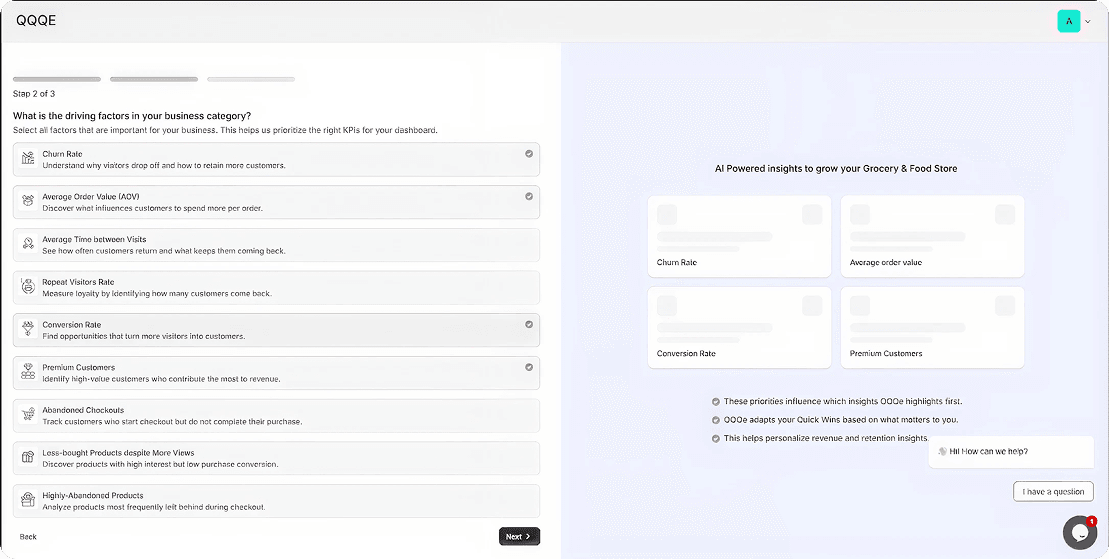Screen dimensions: 1109x559
Task: Click the AI Powered insights heading
Action: (x=836, y=168)
